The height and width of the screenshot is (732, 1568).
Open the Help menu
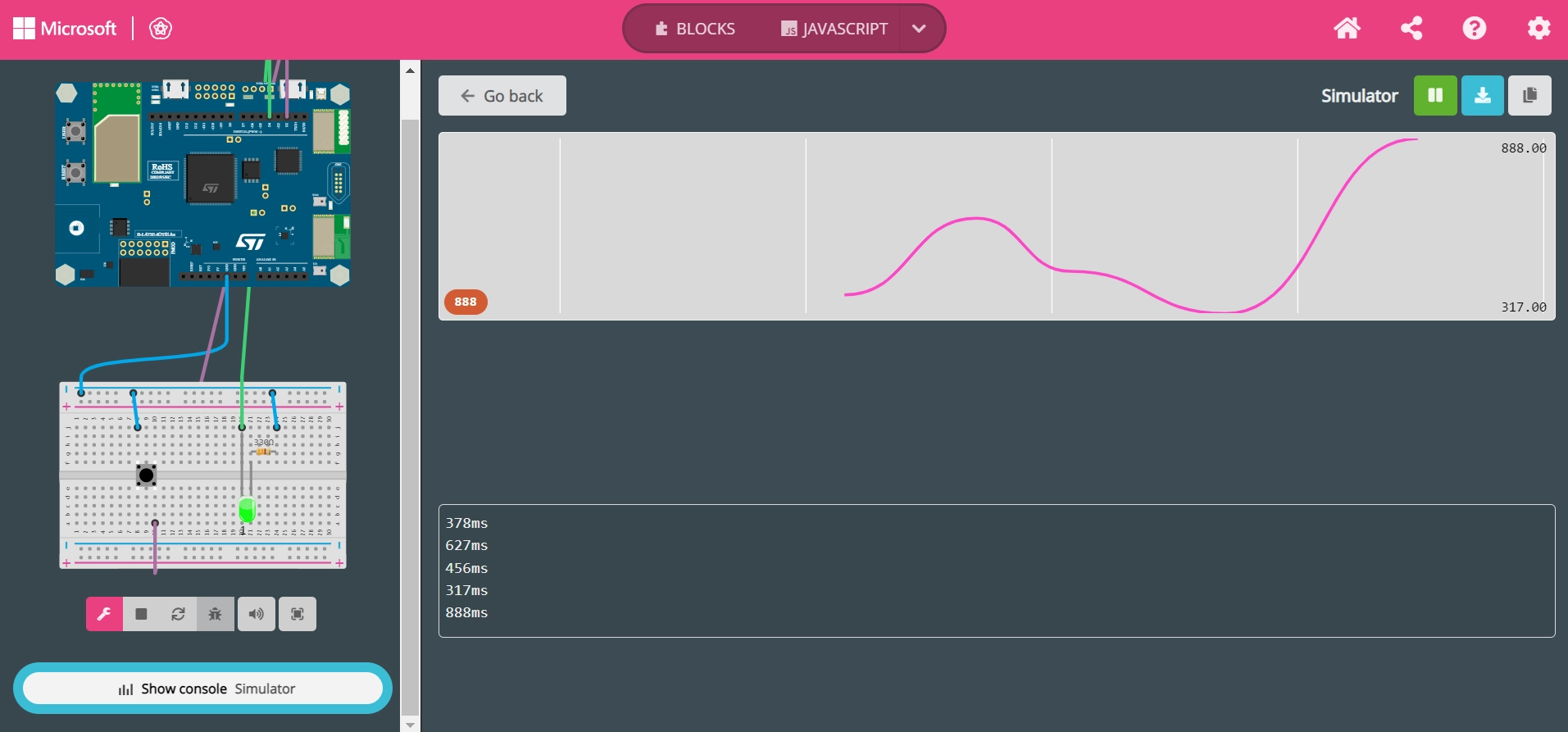[x=1474, y=29]
